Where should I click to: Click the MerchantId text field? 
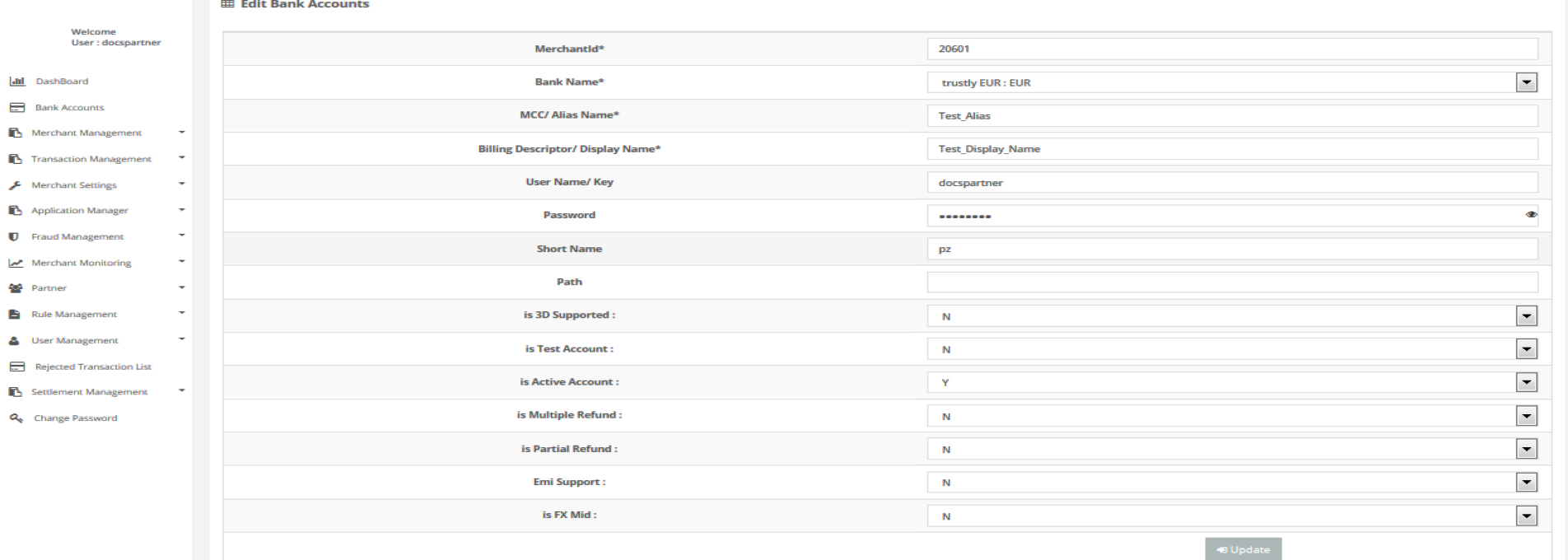(1231, 49)
